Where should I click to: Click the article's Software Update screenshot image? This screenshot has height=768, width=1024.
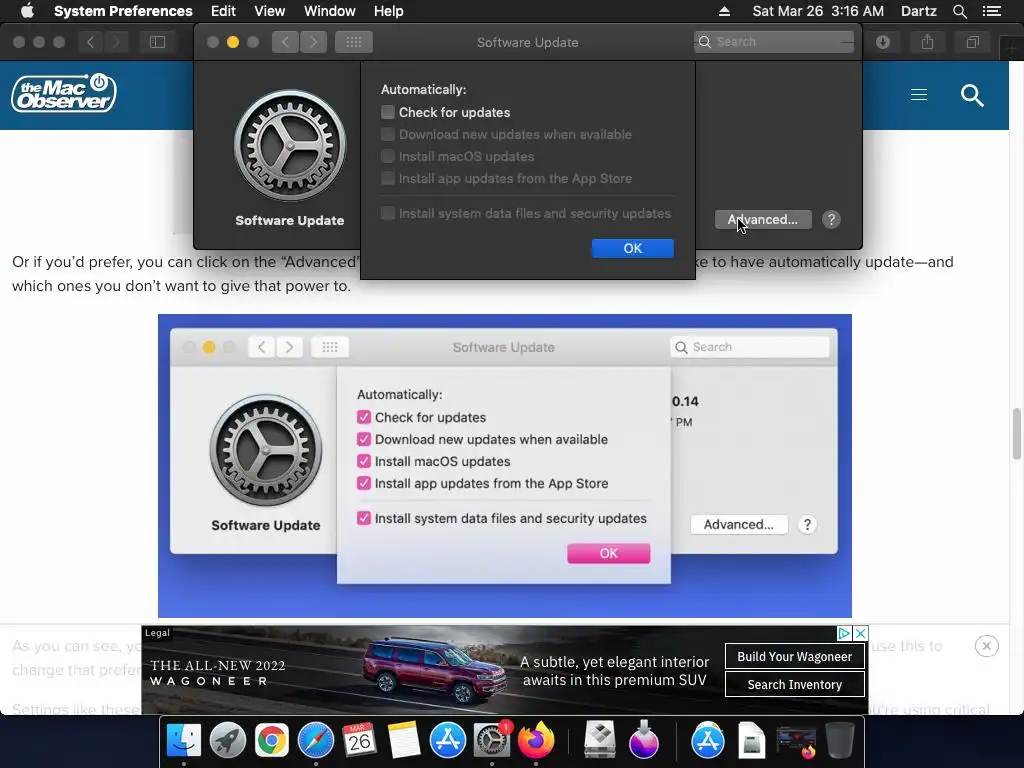(x=505, y=466)
